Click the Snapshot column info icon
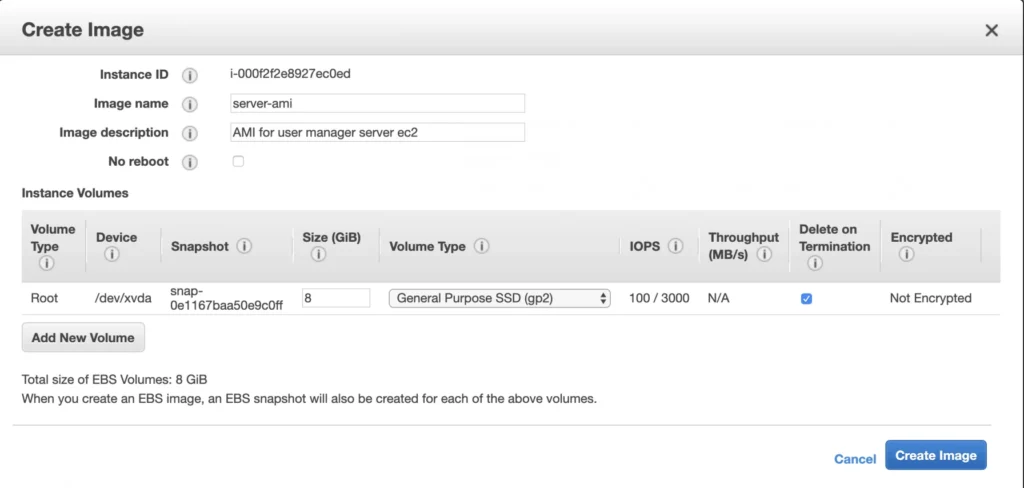 [x=244, y=246]
